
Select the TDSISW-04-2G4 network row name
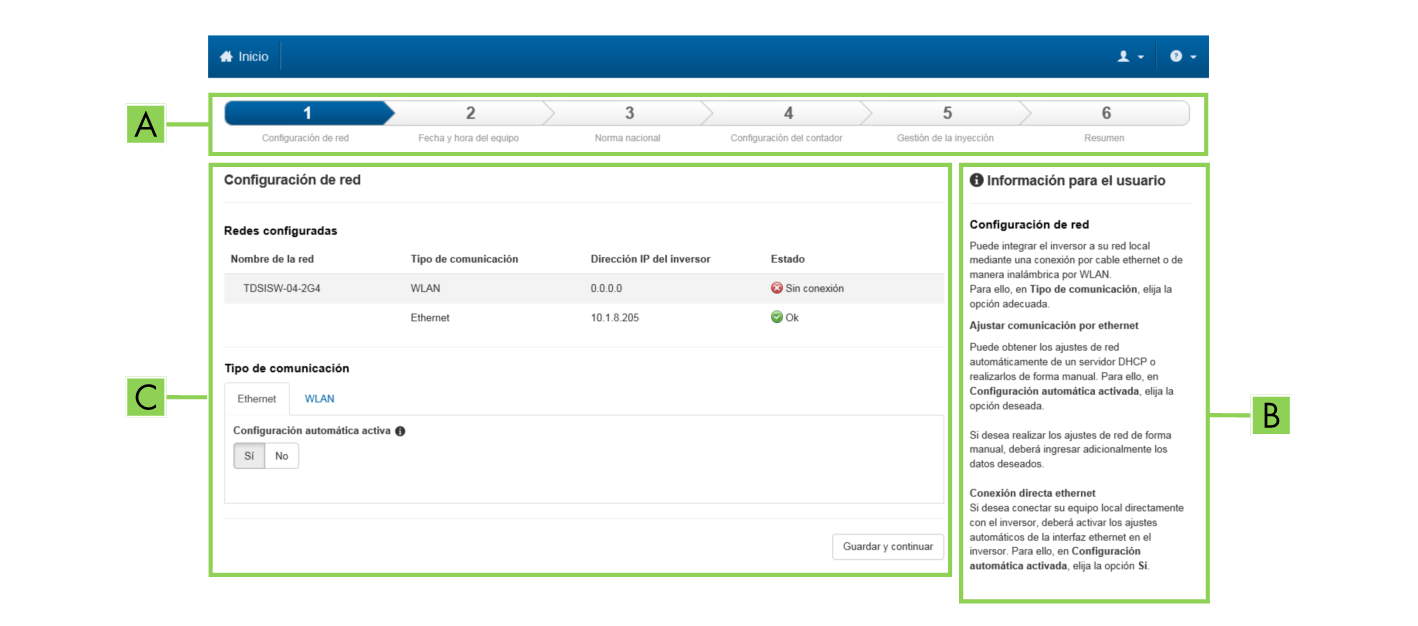tap(282, 288)
